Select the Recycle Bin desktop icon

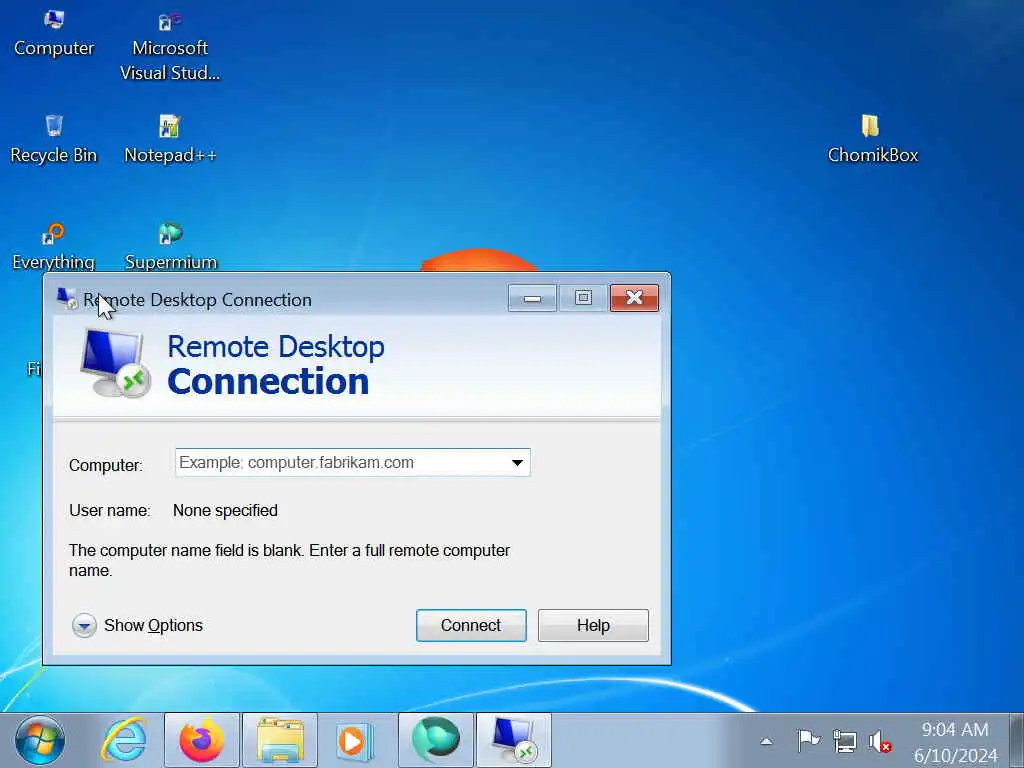pyautogui.click(x=54, y=139)
